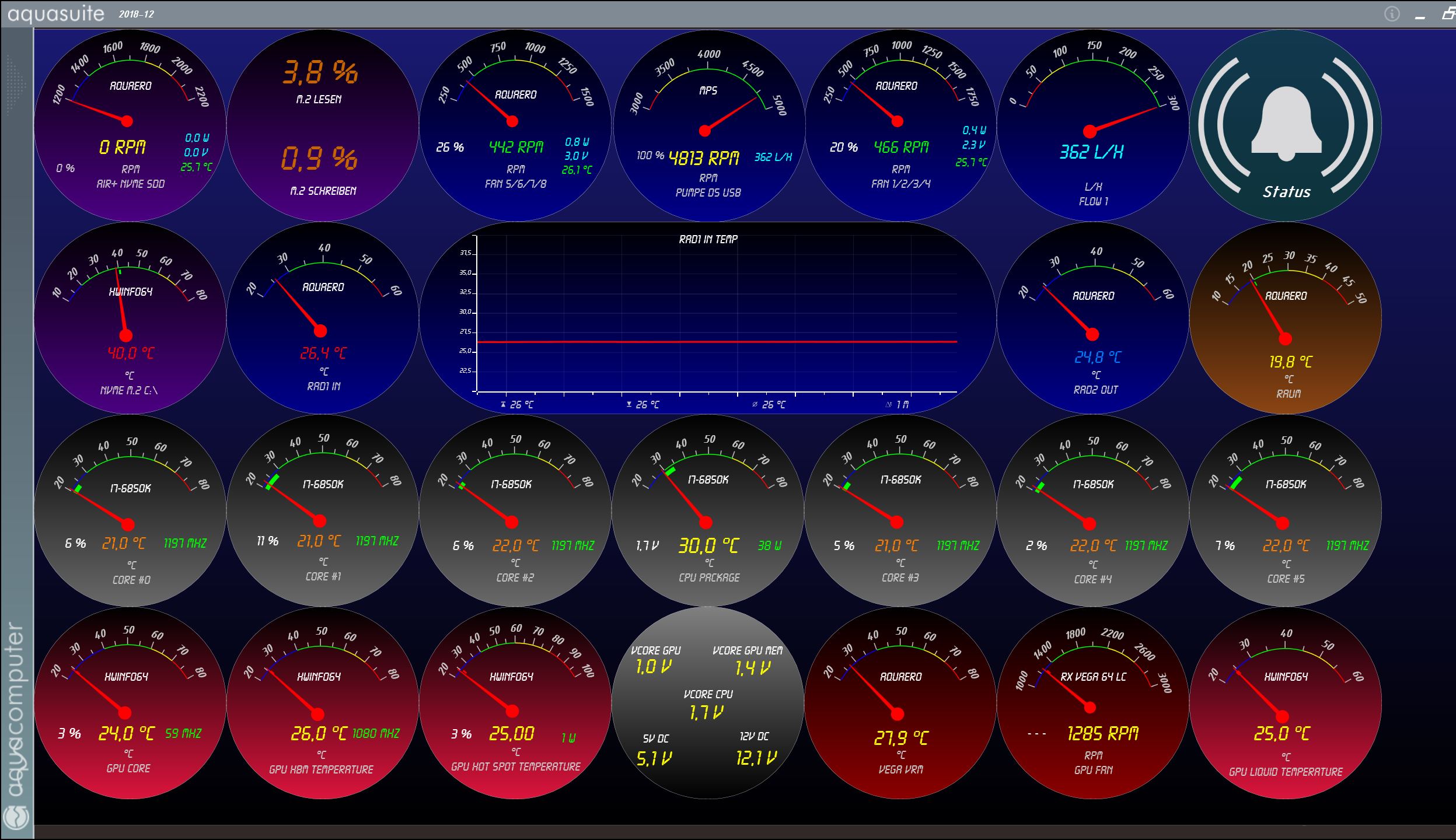Viewport: 1456px width, 840px height.
Task: Select the GPU Liquid Temperature gauge
Action: point(1286,703)
